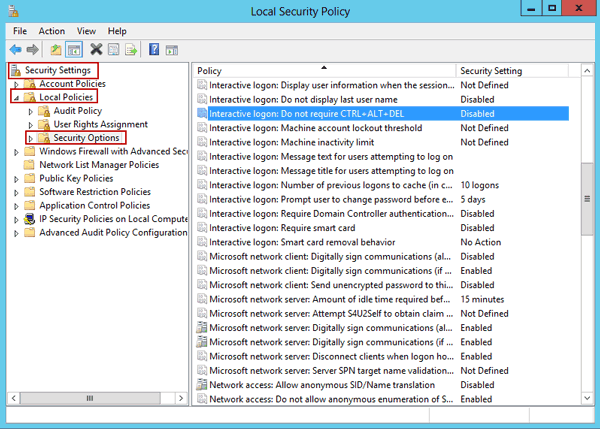Toggle Show/Hide Console Tree icon

(74, 49)
